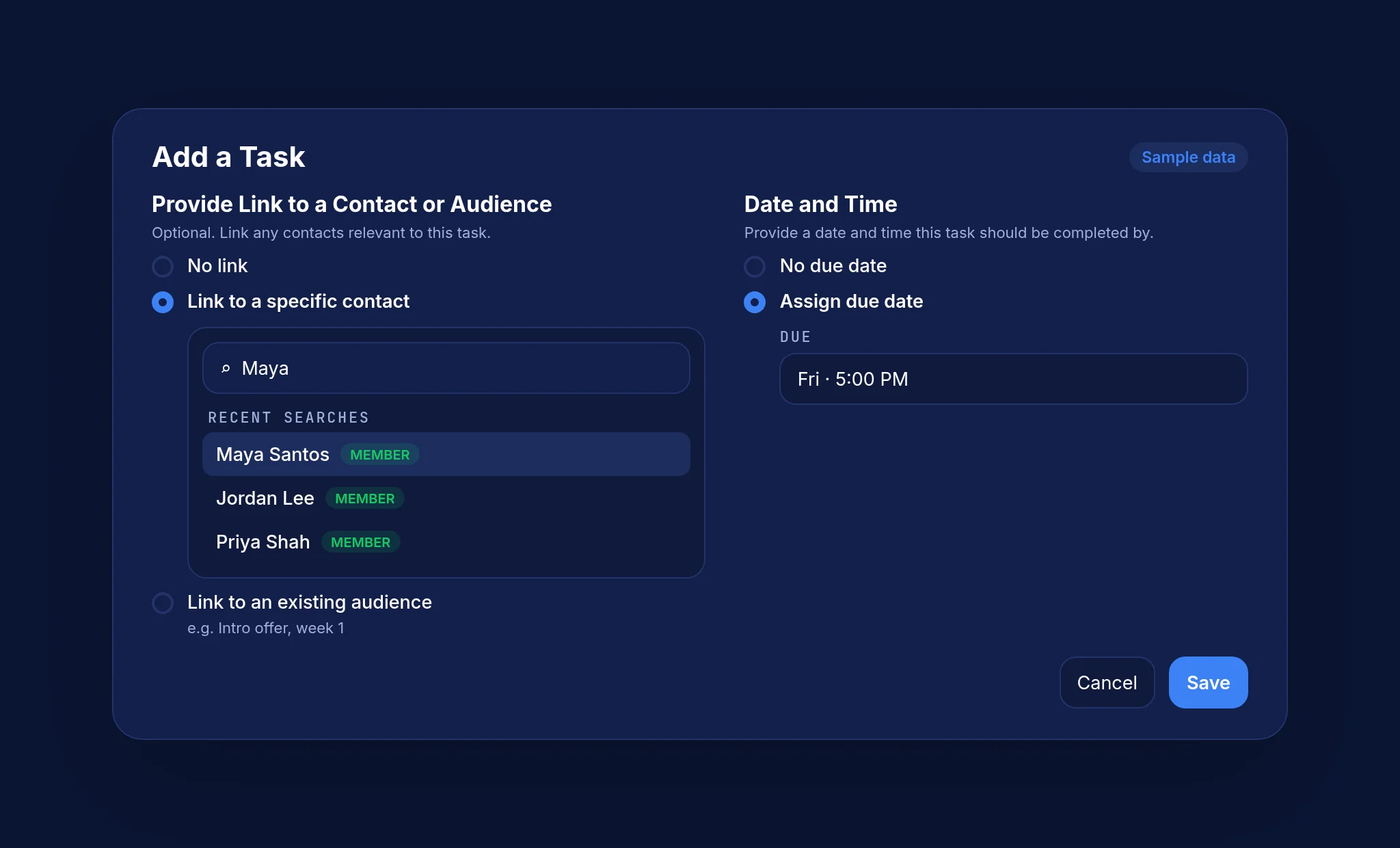The image size is (1400, 848).
Task: Open the Fri · 5:00 PM due field
Action: (x=1013, y=379)
